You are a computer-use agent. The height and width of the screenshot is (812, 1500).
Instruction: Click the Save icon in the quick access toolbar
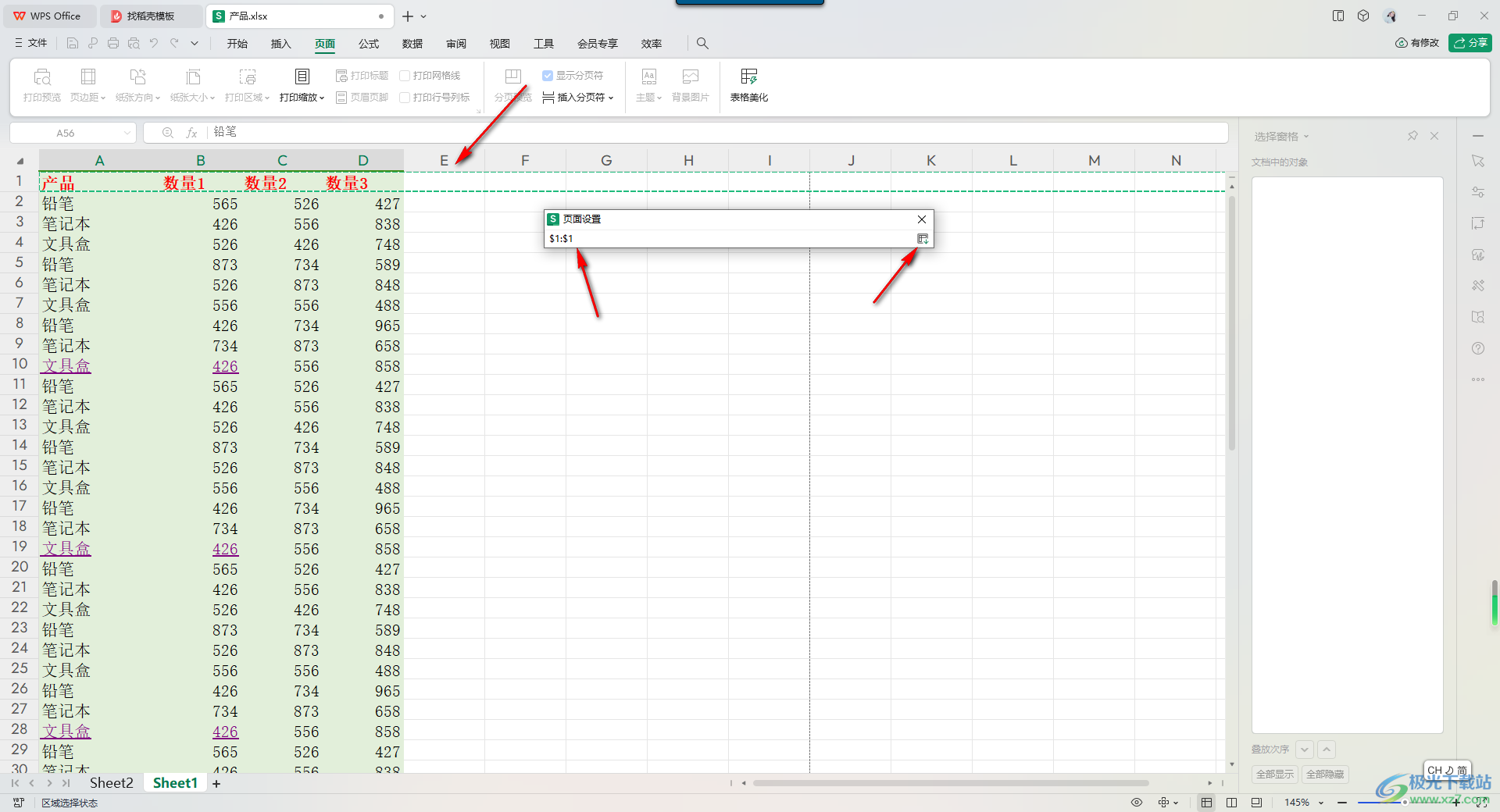point(73,43)
